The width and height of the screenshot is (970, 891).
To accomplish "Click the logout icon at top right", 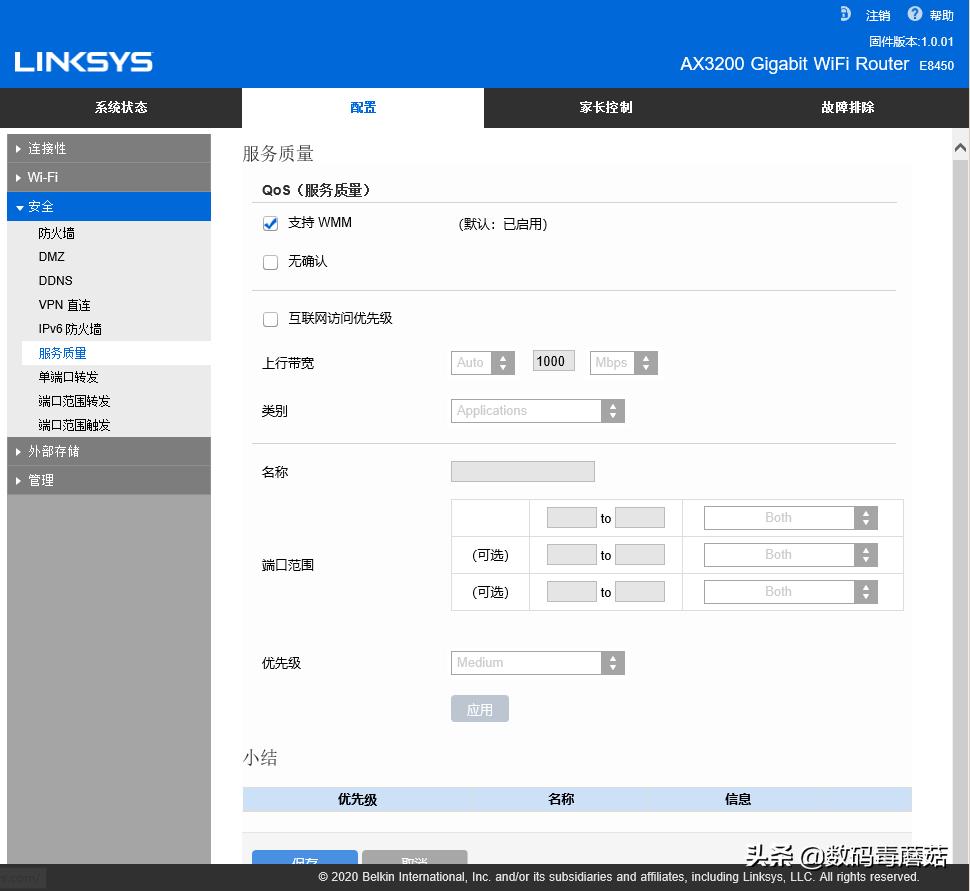I will click(x=847, y=15).
